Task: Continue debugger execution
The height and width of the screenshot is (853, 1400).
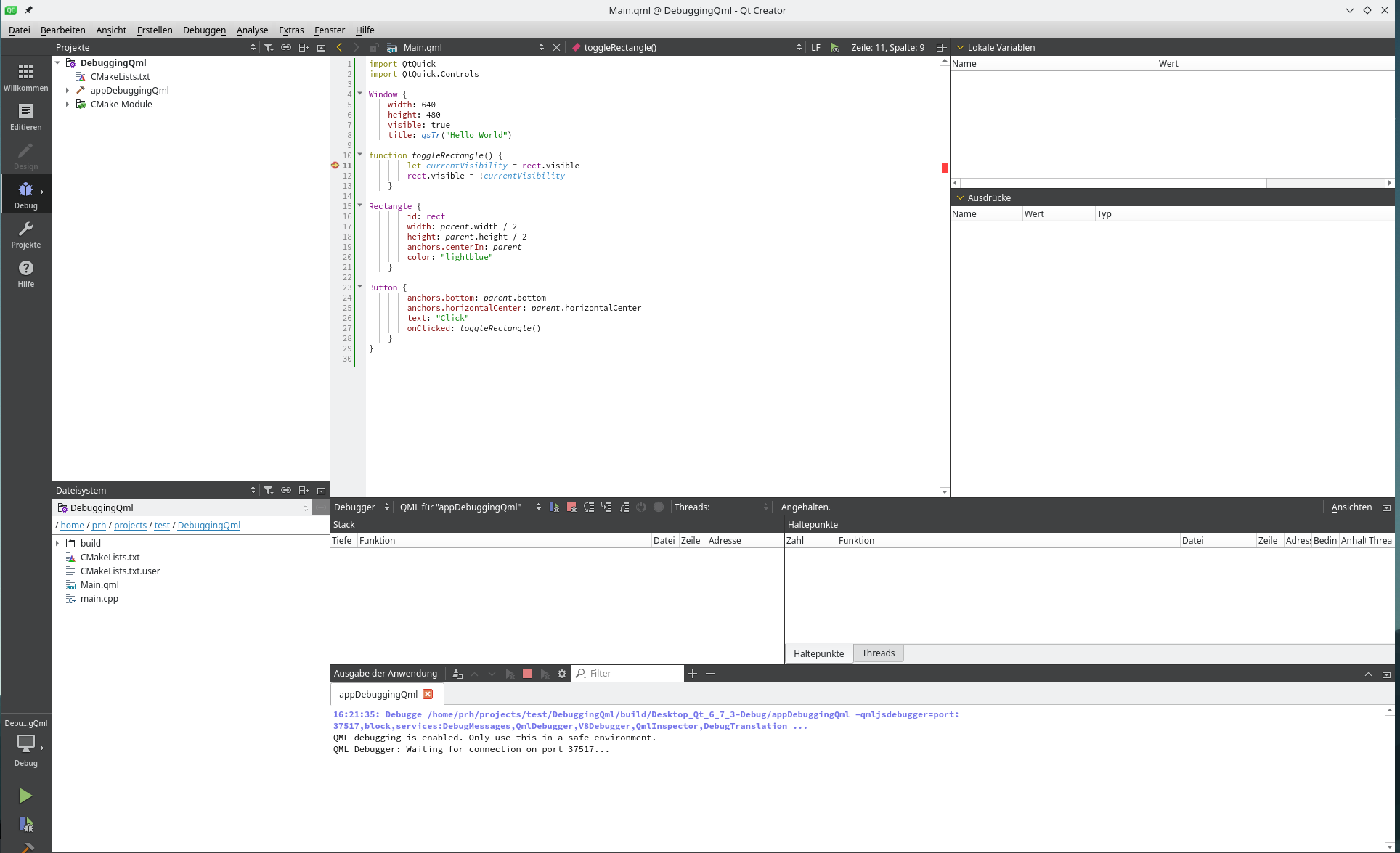Action: coord(554,507)
